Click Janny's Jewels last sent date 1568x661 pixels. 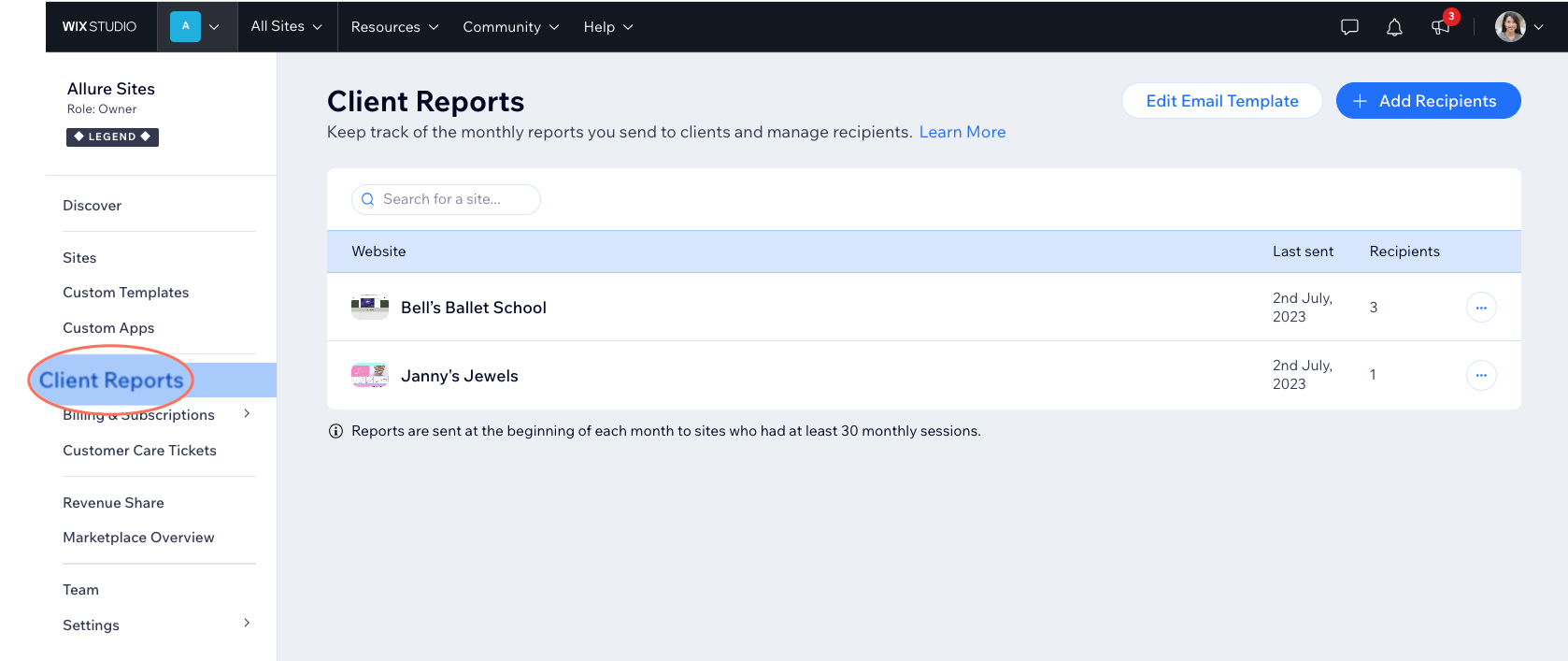(1303, 375)
